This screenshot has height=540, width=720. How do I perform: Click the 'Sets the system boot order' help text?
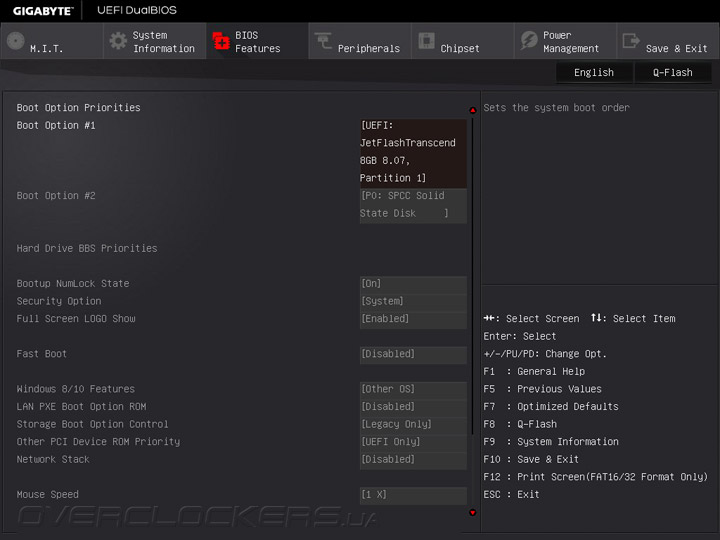coord(557,107)
